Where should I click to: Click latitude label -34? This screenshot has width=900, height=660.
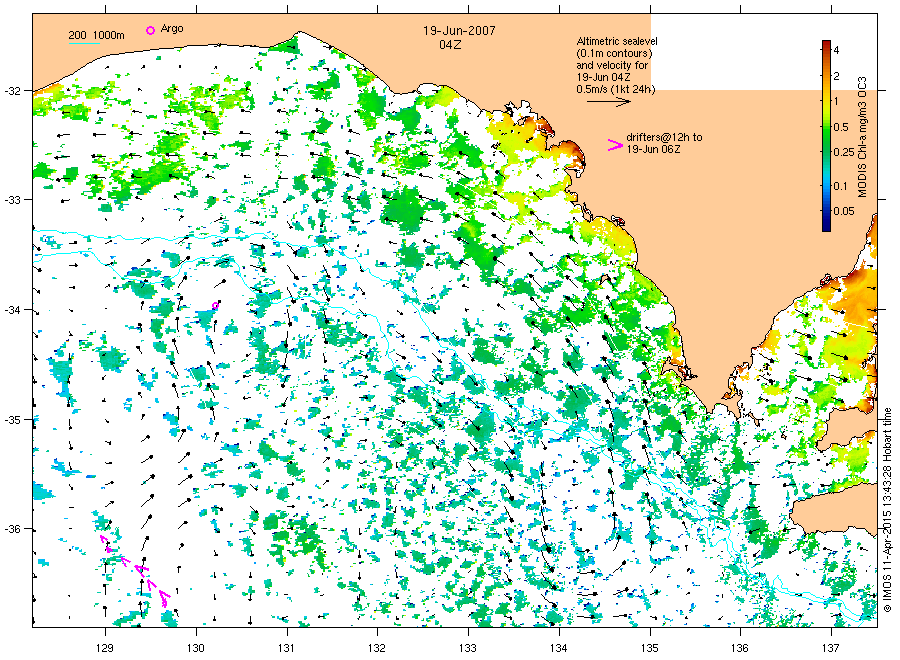coord(12,310)
